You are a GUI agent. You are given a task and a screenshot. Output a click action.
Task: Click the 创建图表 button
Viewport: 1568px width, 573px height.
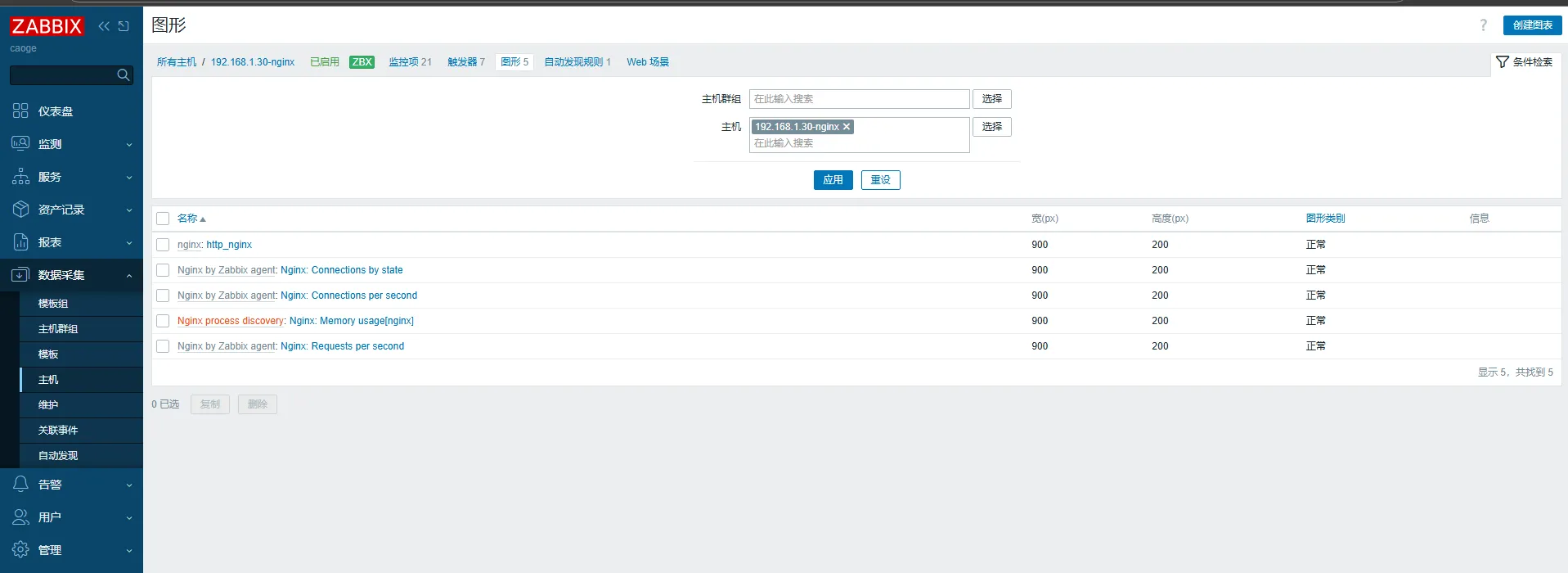click(1532, 25)
